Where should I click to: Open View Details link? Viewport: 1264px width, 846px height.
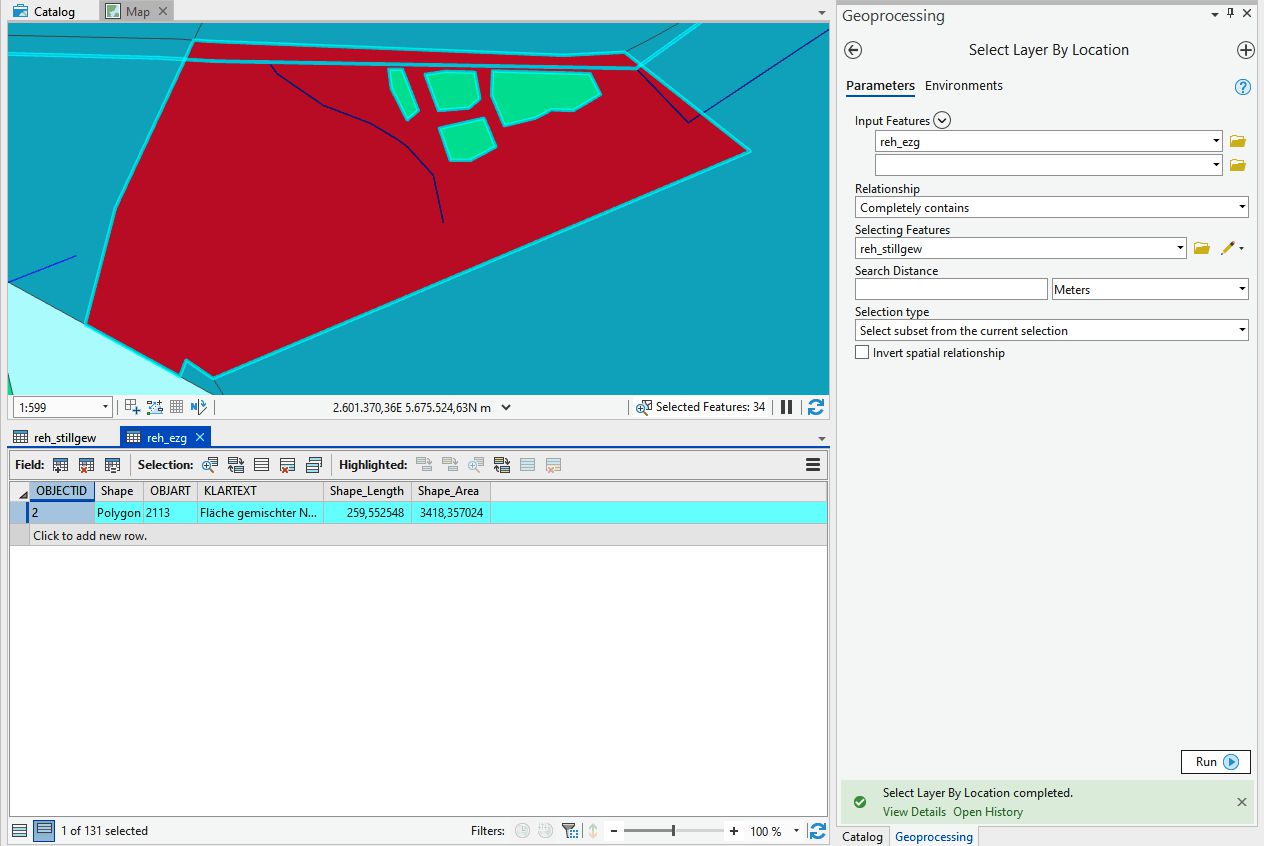914,812
